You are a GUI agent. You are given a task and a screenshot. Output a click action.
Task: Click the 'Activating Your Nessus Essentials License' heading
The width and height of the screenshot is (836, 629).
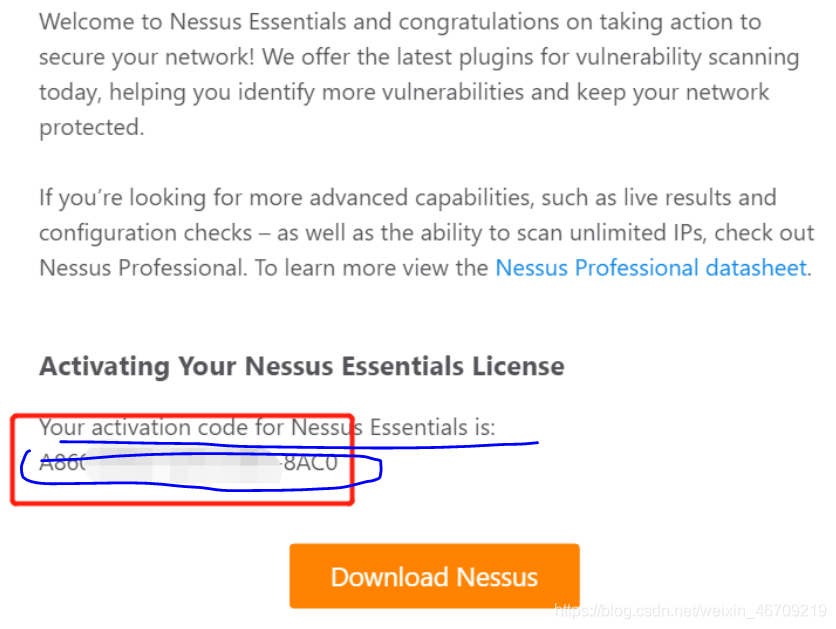pos(302,366)
